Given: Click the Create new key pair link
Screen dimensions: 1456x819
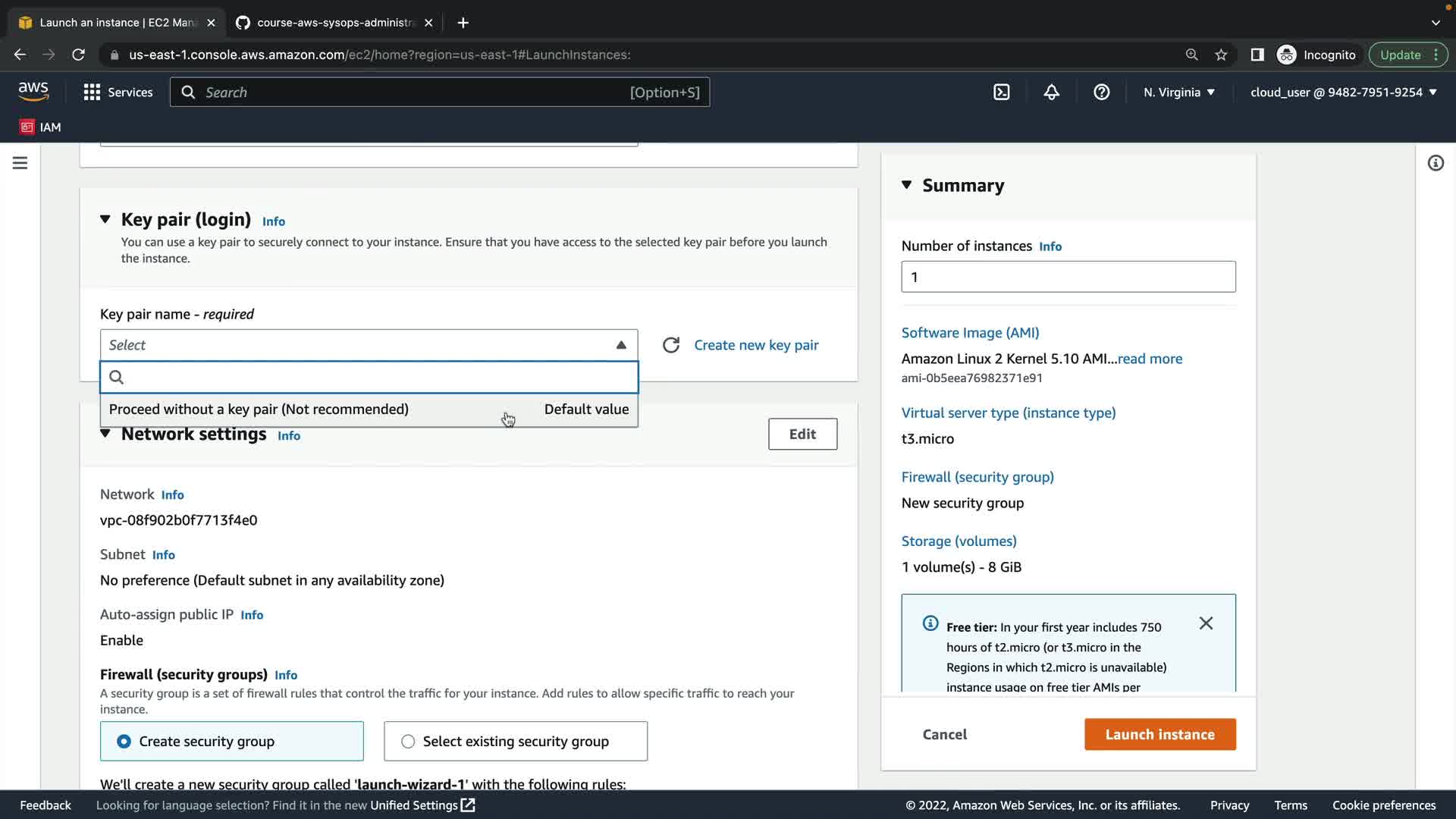Looking at the screenshot, I should coord(755,345).
